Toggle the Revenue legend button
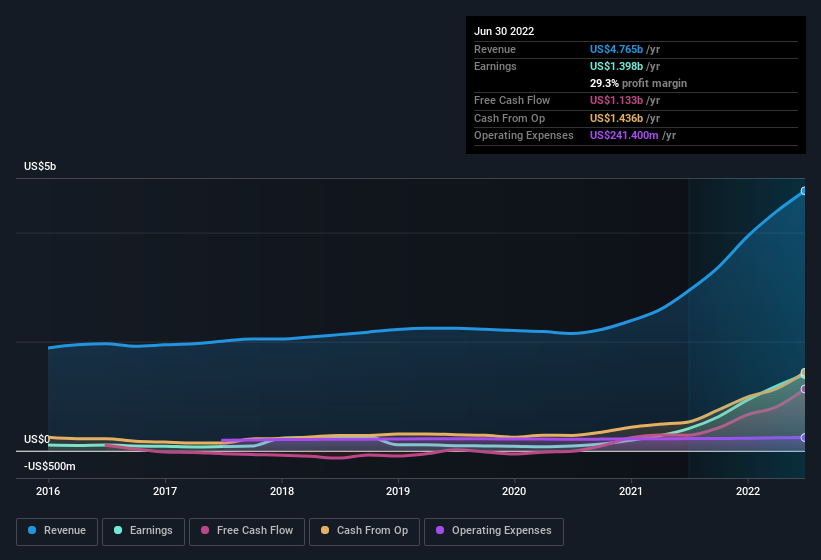This screenshot has height=560, width=821. (x=57, y=531)
